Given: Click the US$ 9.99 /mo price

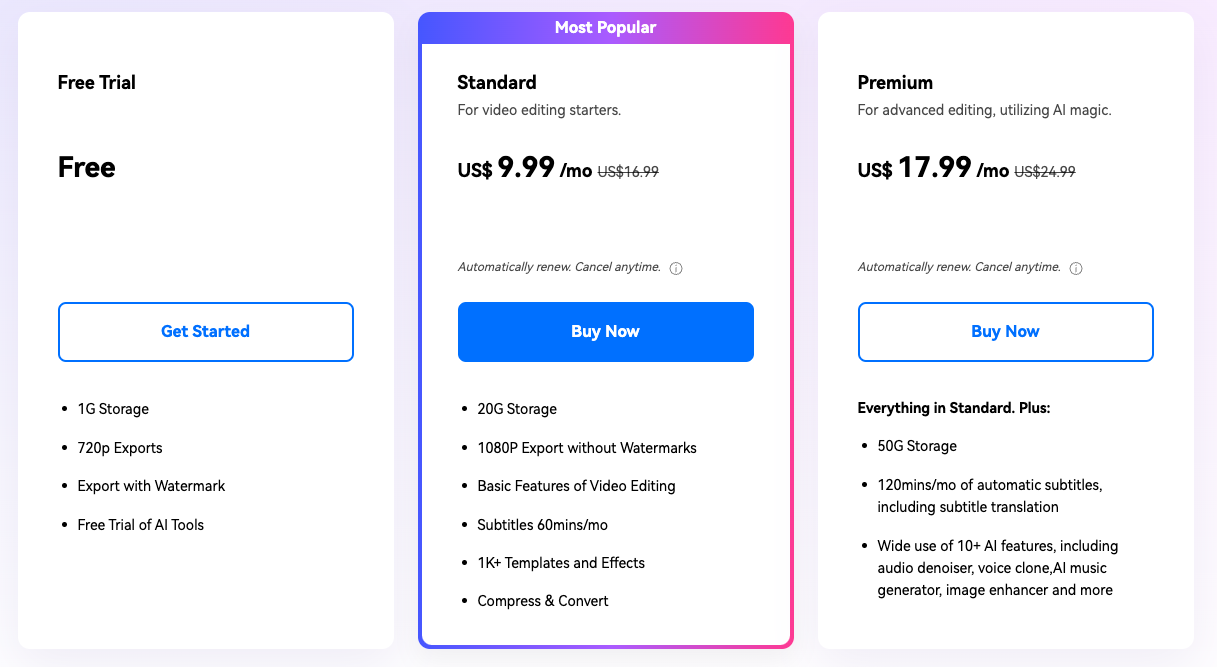Looking at the screenshot, I should coord(525,169).
